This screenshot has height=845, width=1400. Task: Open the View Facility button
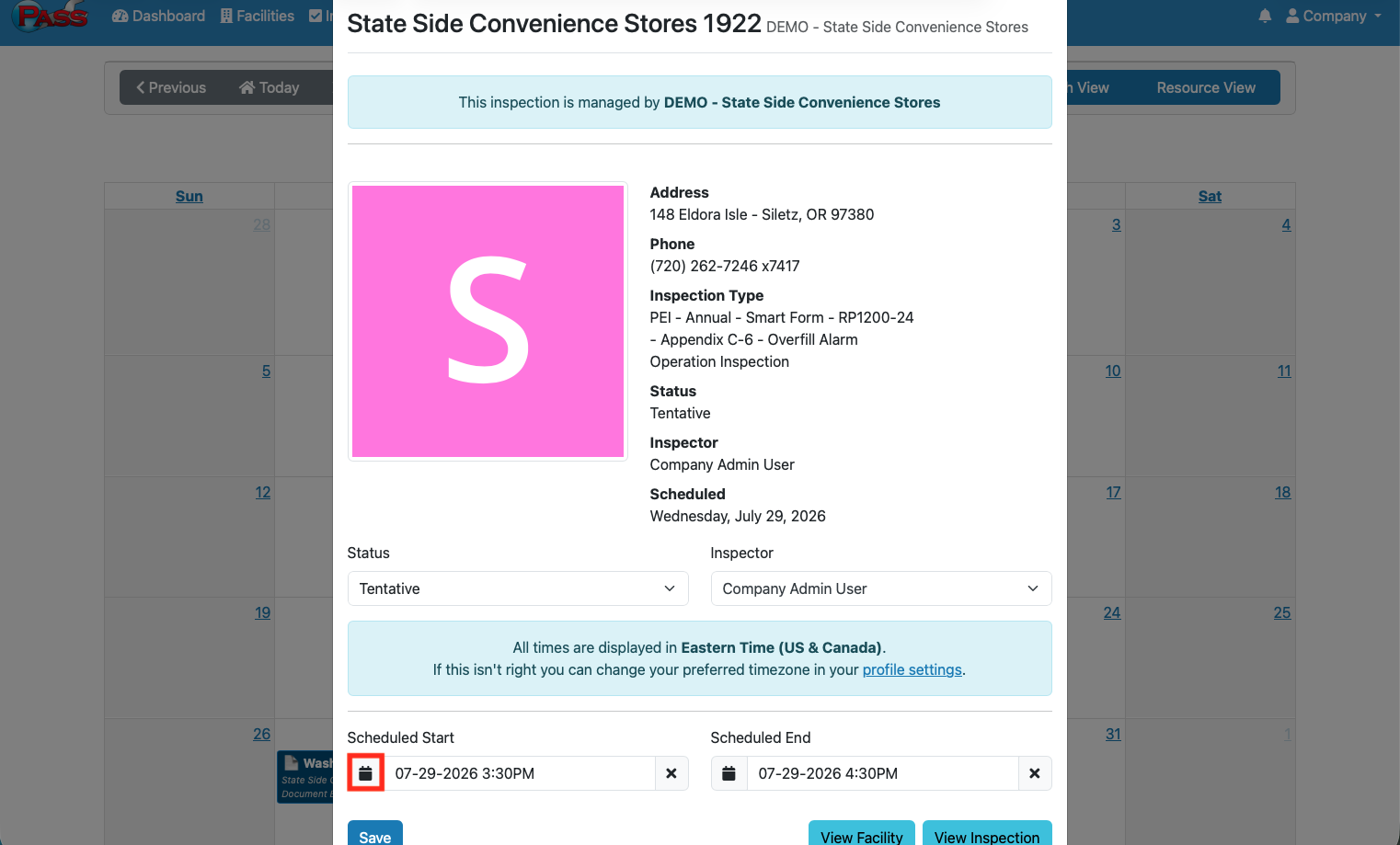862,835
